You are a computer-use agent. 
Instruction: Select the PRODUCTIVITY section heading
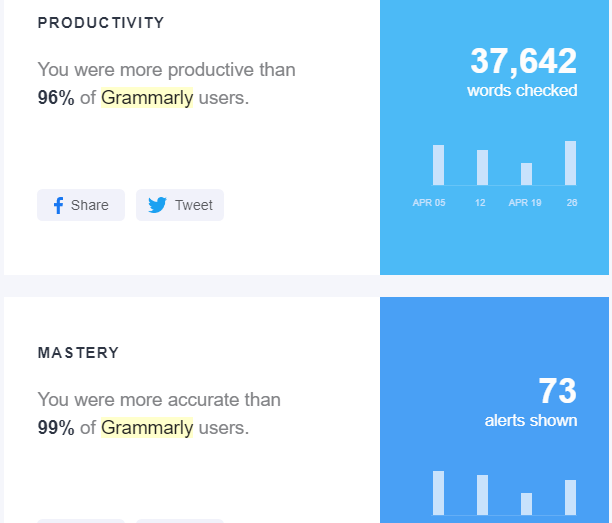[x=101, y=23]
